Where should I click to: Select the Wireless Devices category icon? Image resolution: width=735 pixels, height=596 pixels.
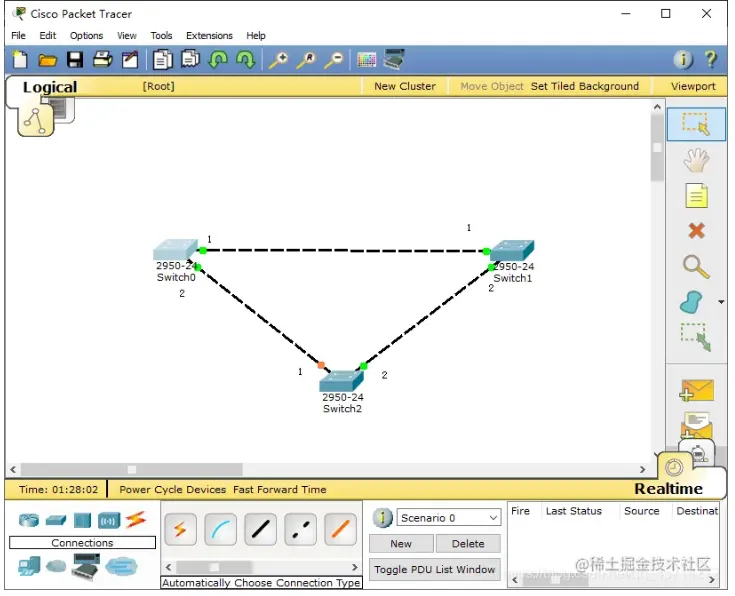[x=109, y=521]
